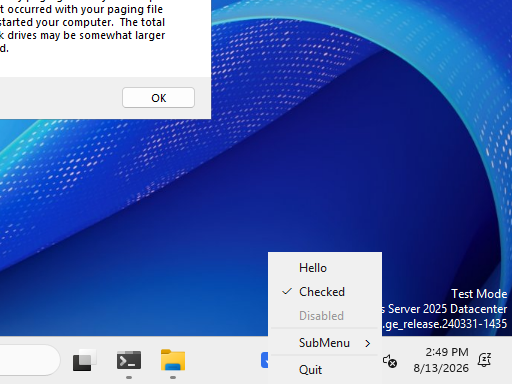Select Hello from the tray menu
Screen dimensions: 512x384
coord(325,268)
